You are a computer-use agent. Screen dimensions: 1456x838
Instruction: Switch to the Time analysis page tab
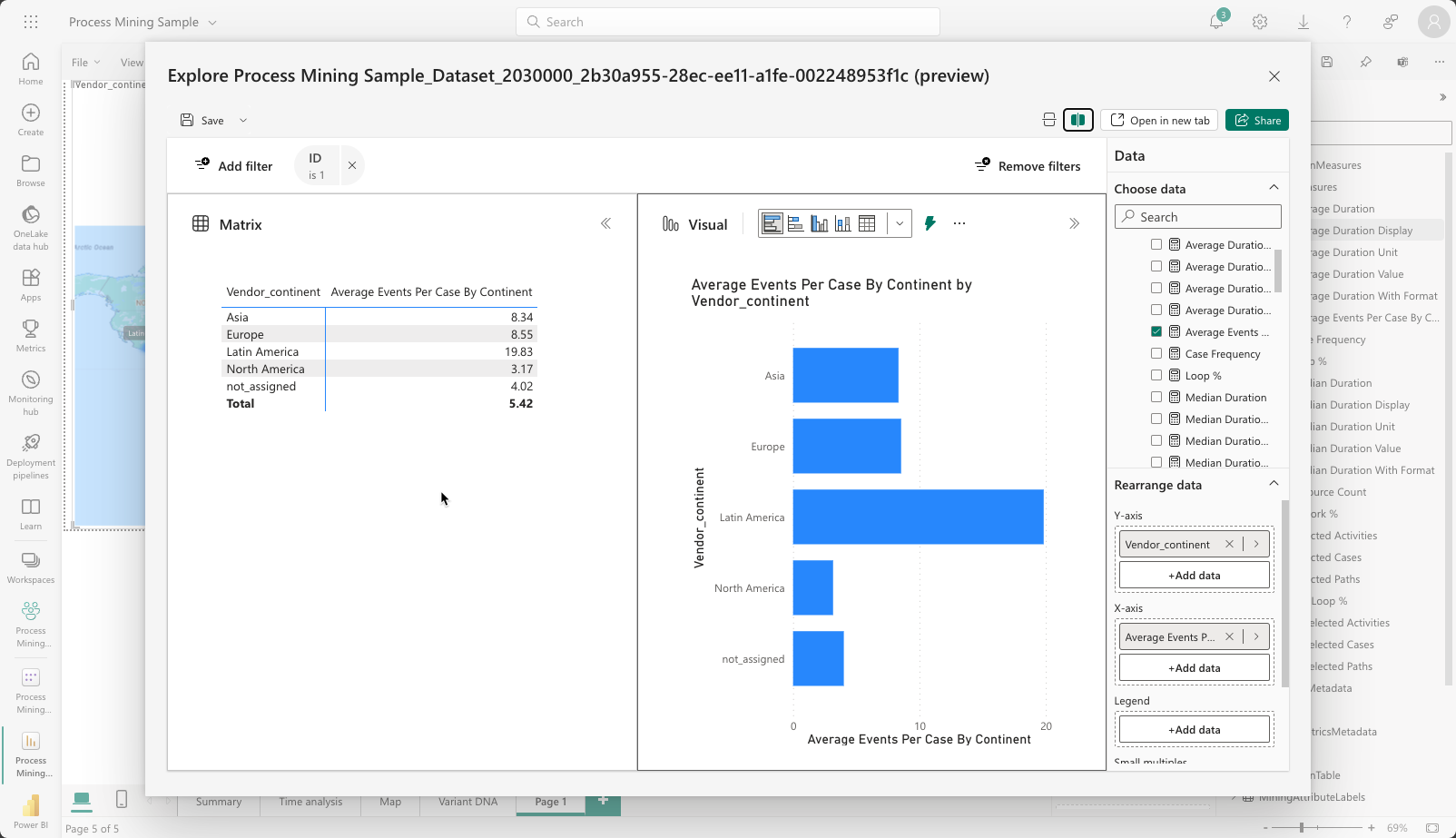coord(310,802)
